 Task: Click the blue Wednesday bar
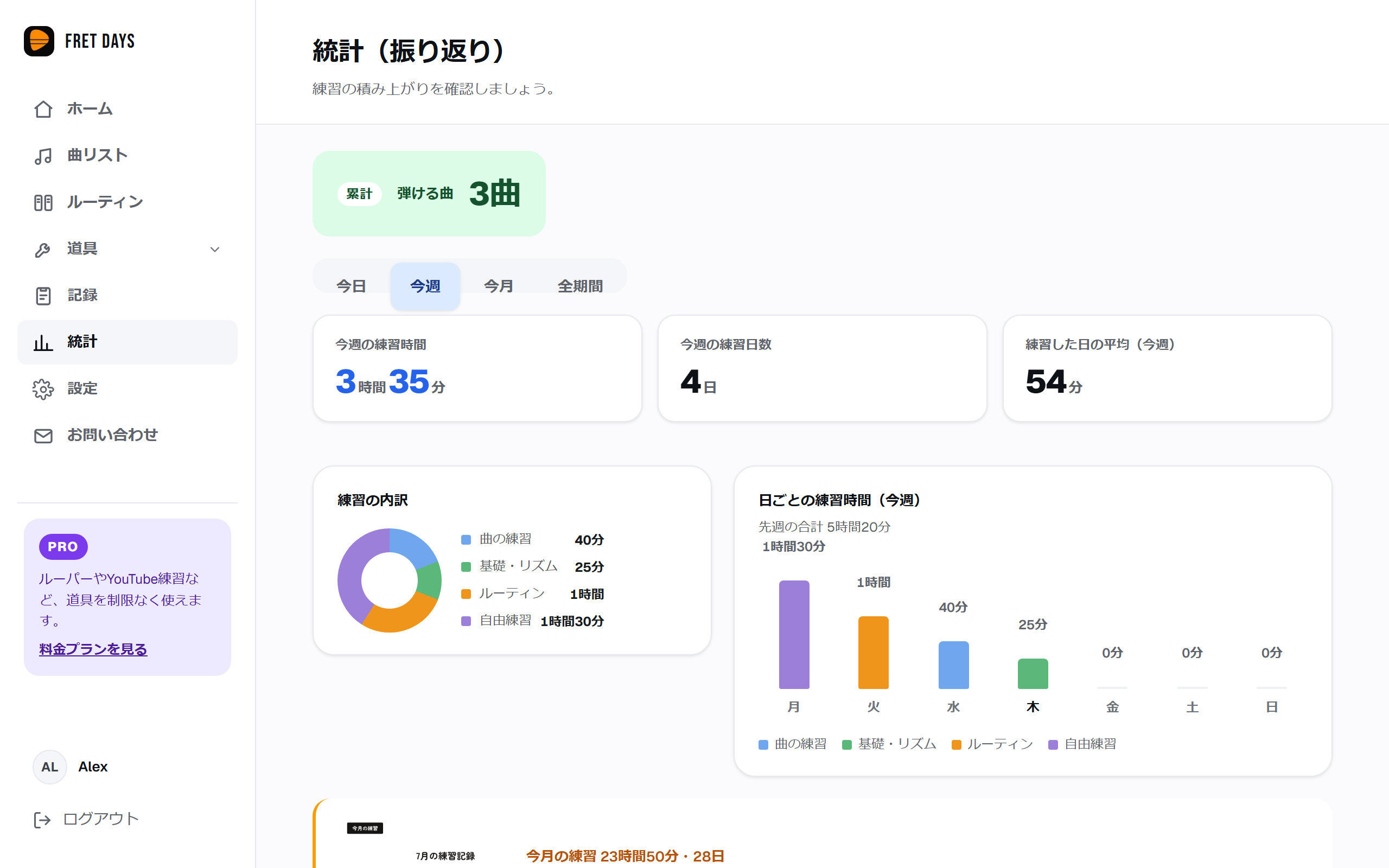953,665
